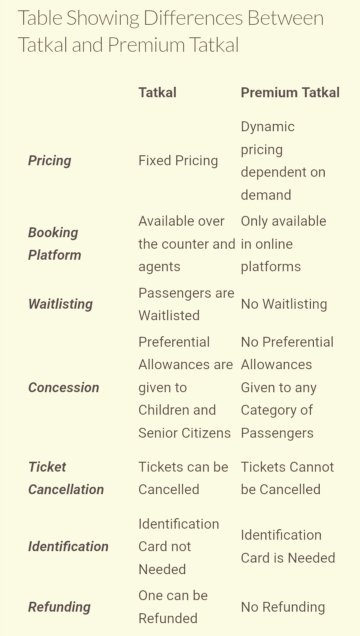Click the Fixed Pricing cell

178,161
